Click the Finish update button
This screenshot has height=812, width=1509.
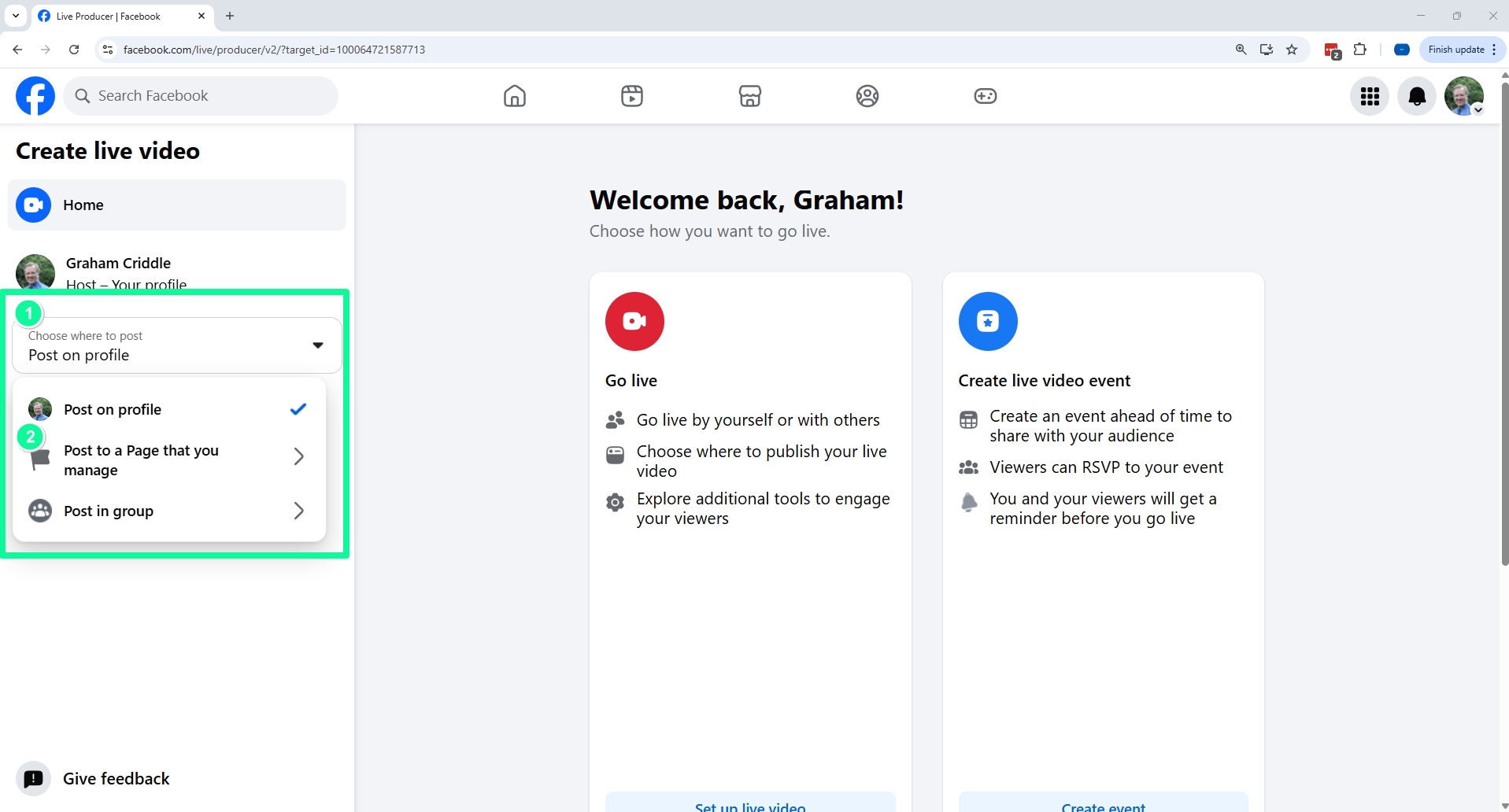point(1463,50)
